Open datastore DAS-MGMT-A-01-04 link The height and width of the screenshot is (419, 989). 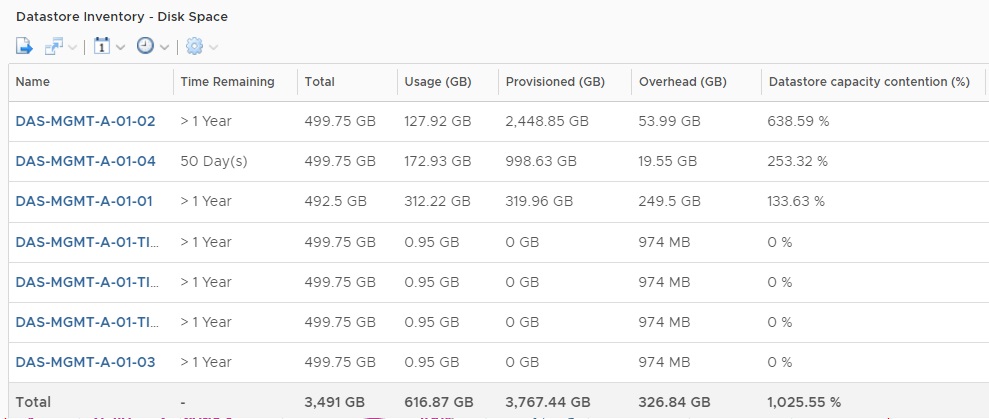85,162
